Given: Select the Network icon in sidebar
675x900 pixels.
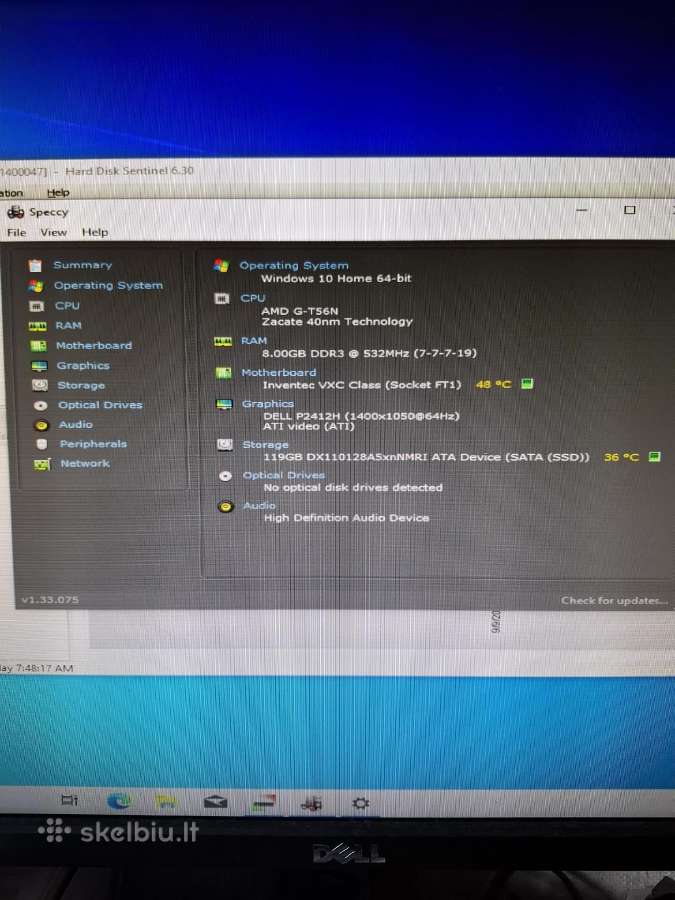Looking at the screenshot, I should pyautogui.click(x=42, y=464).
